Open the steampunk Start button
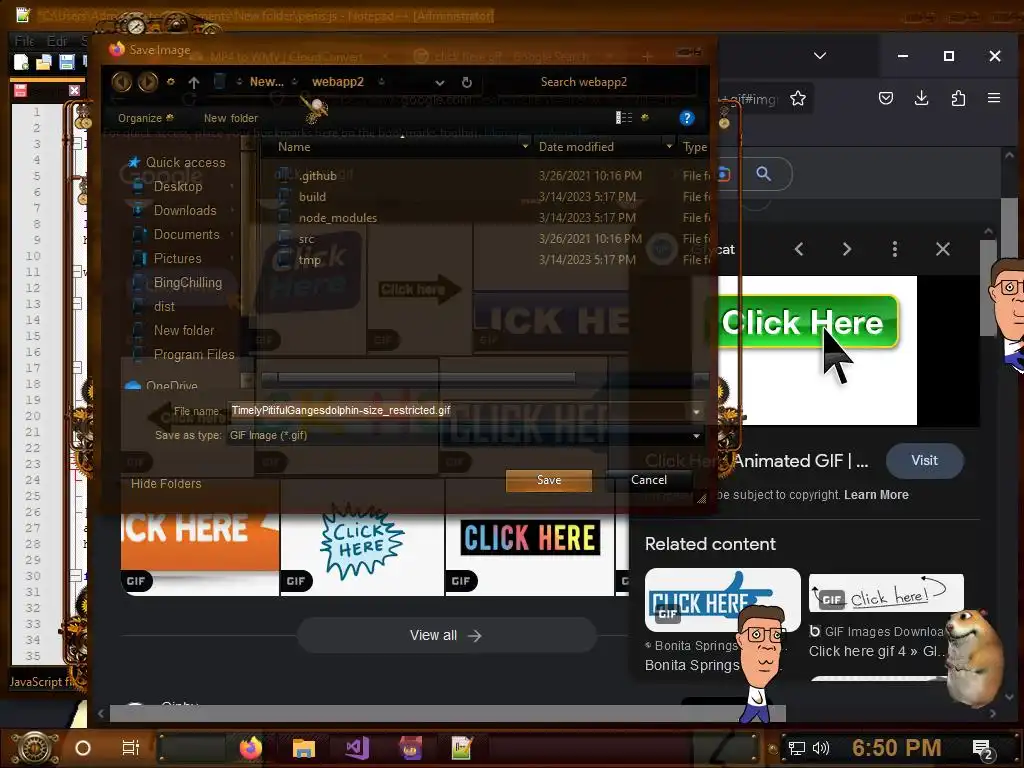The image size is (1024, 768). (x=35, y=748)
